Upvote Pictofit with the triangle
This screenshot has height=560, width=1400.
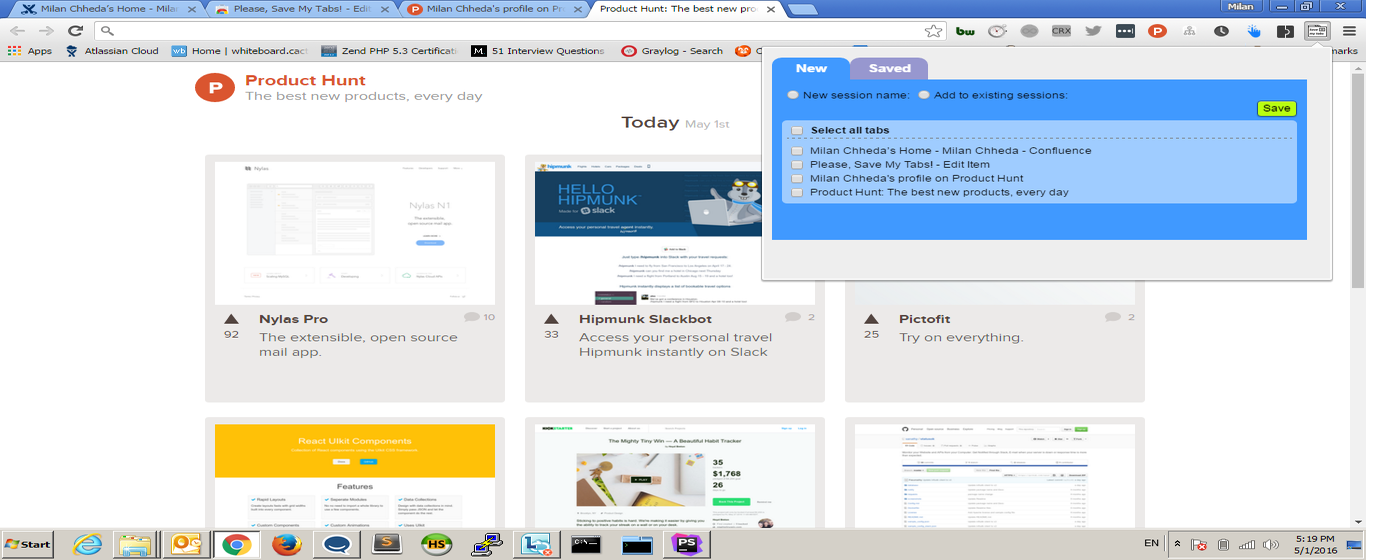pos(871,319)
